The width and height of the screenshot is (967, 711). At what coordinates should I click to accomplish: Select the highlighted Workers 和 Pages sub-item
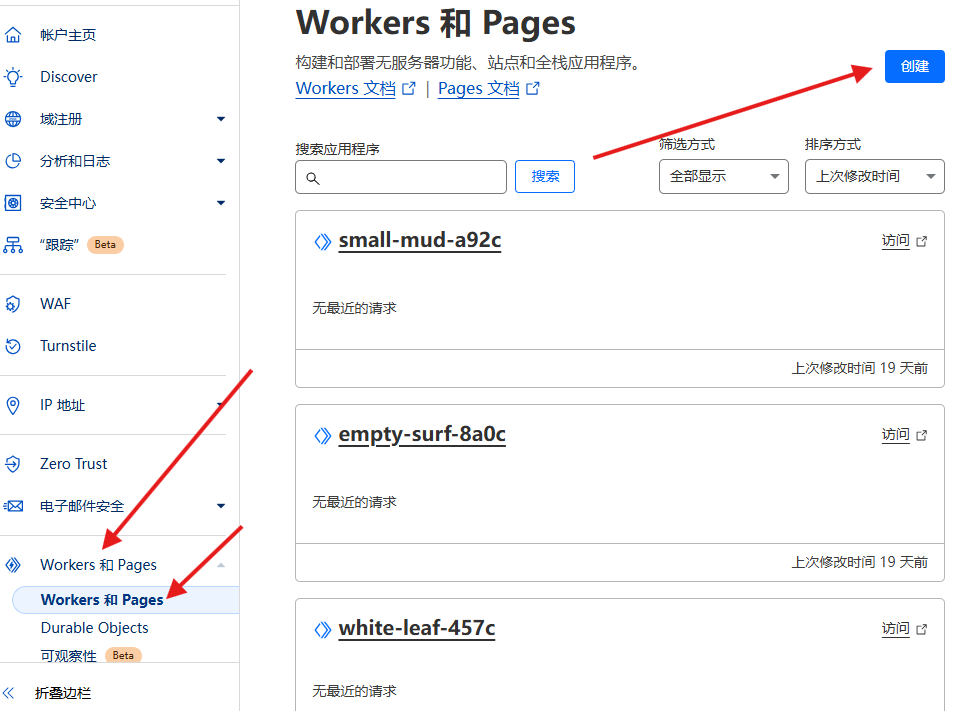pos(125,600)
